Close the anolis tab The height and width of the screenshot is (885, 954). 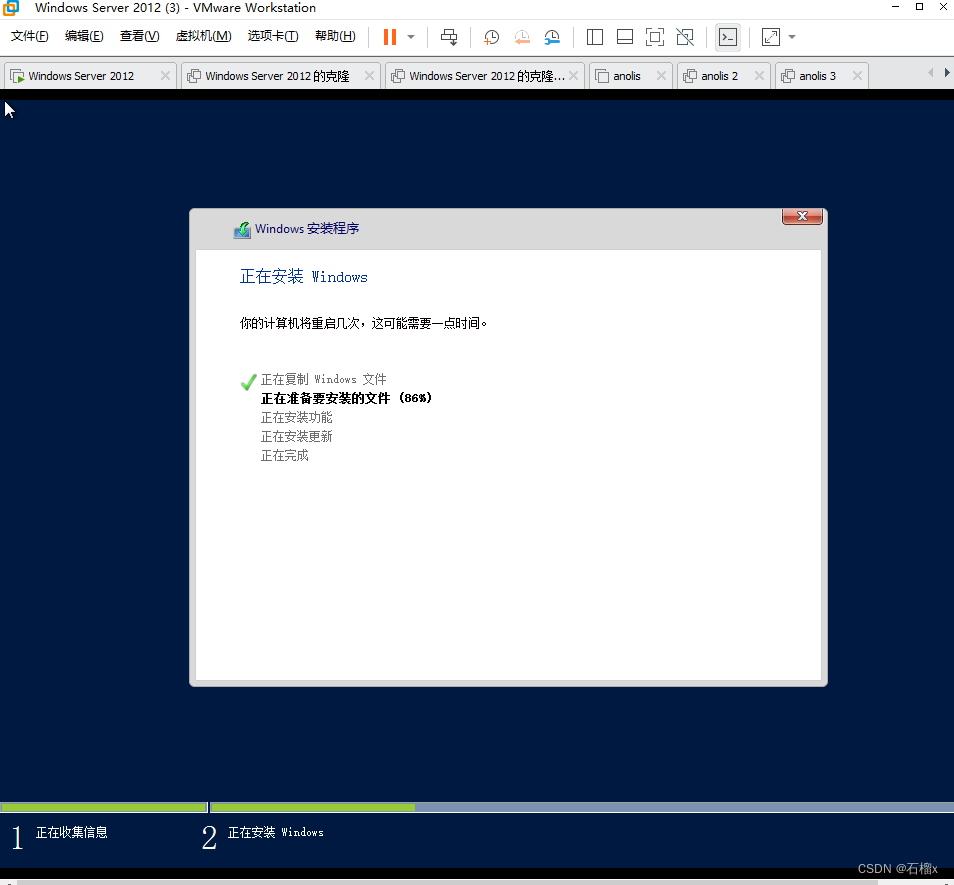[x=661, y=75]
